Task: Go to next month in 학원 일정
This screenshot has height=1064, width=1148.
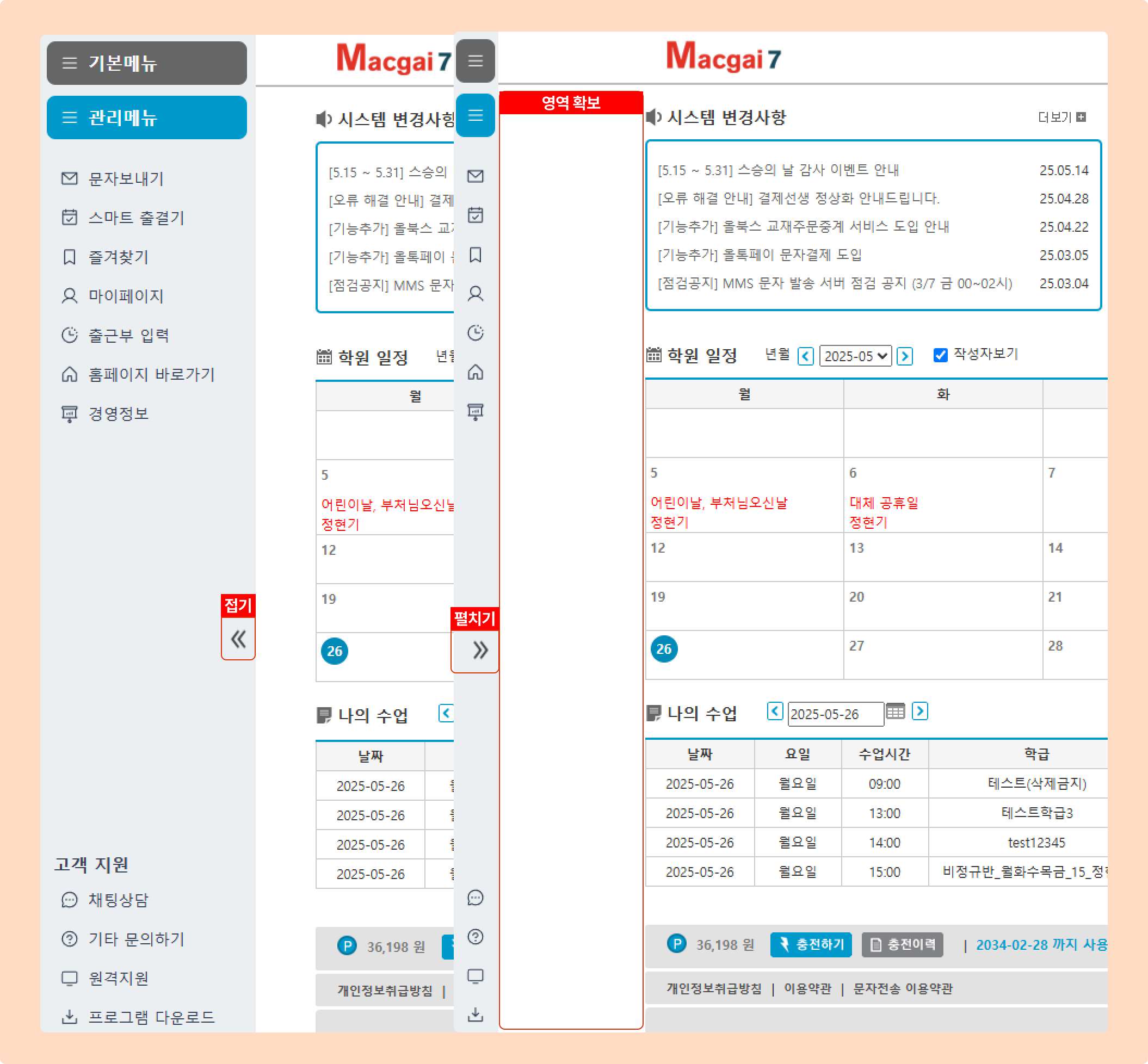Action: (904, 356)
